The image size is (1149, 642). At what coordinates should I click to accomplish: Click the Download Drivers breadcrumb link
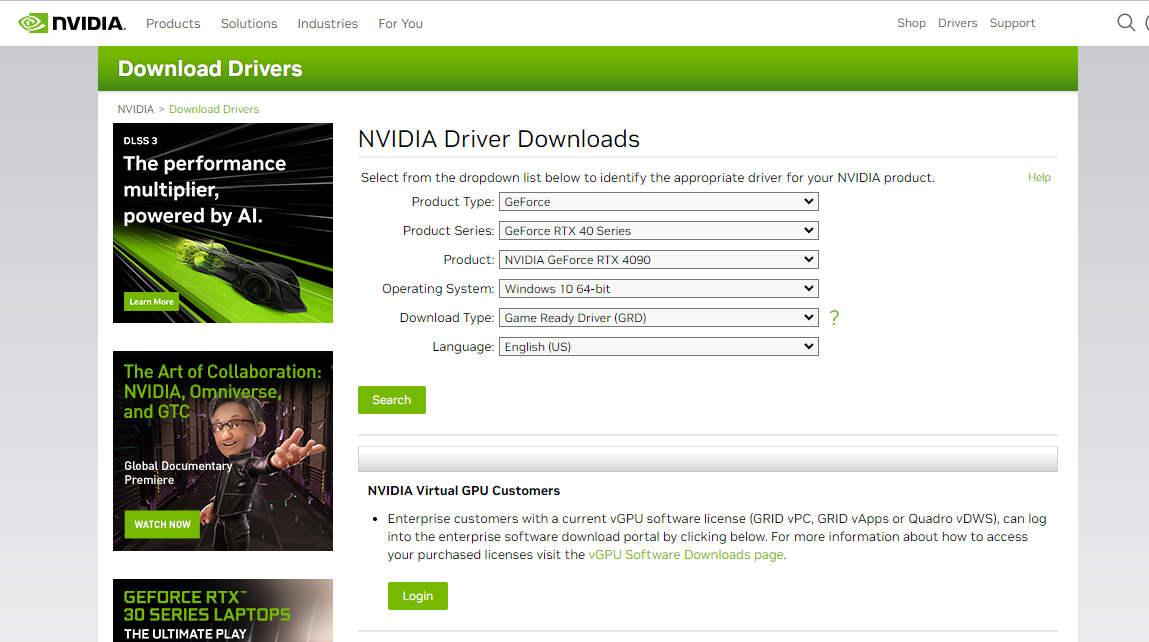(x=214, y=109)
